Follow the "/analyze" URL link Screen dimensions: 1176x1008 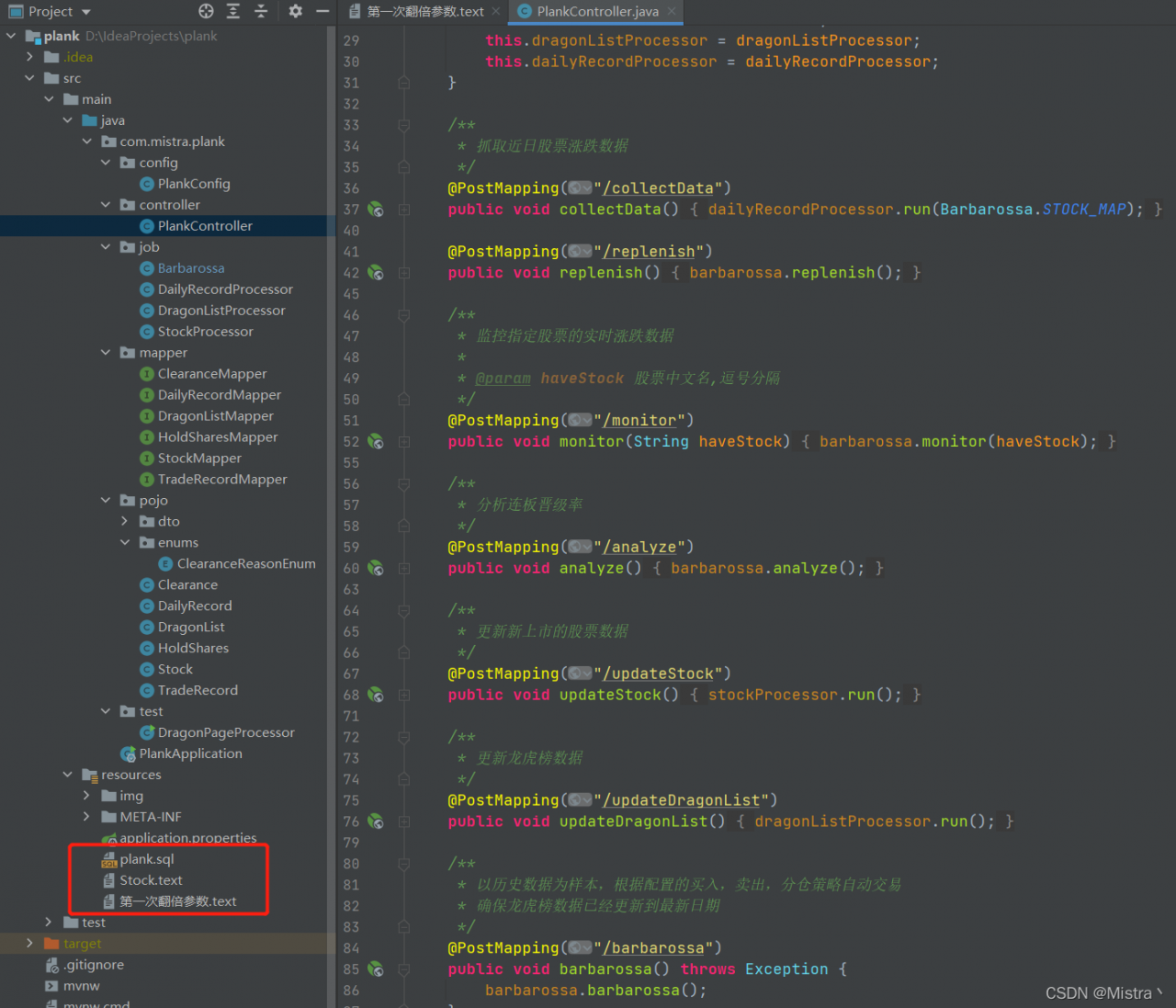(639, 548)
